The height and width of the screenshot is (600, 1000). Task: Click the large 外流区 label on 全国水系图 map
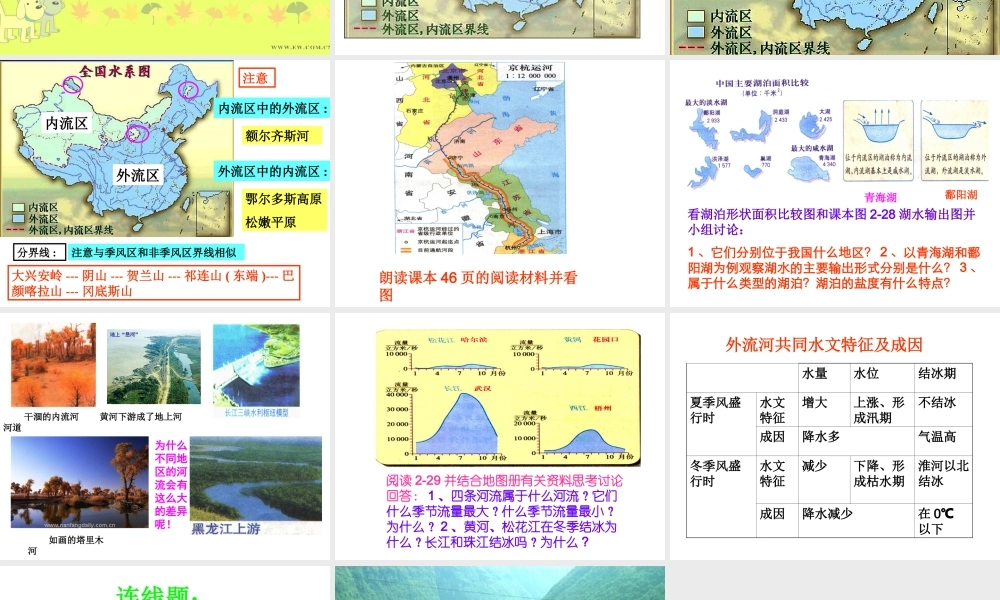click(x=137, y=175)
